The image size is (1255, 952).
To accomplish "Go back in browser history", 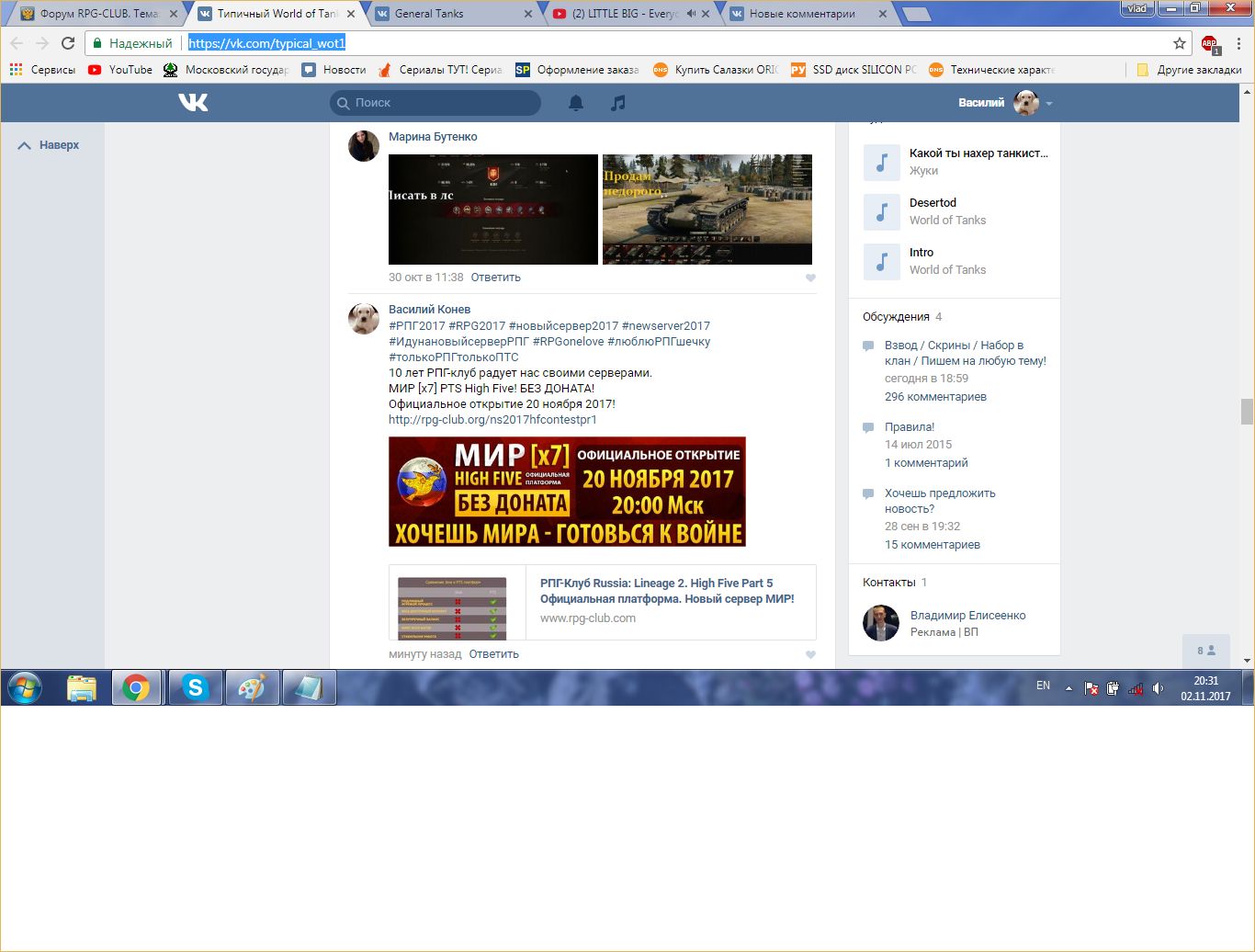I will [x=17, y=43].
